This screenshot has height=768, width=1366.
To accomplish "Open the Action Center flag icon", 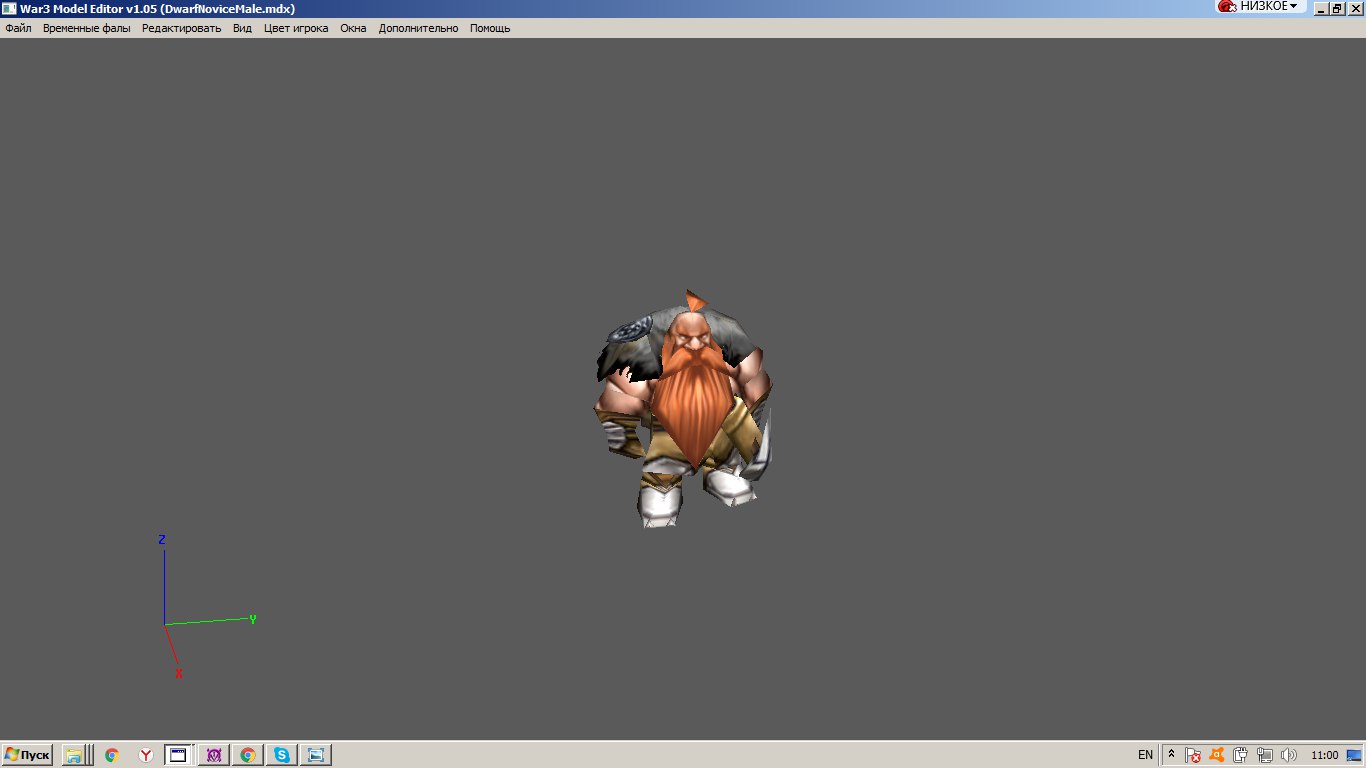I will pos(1193,755).
